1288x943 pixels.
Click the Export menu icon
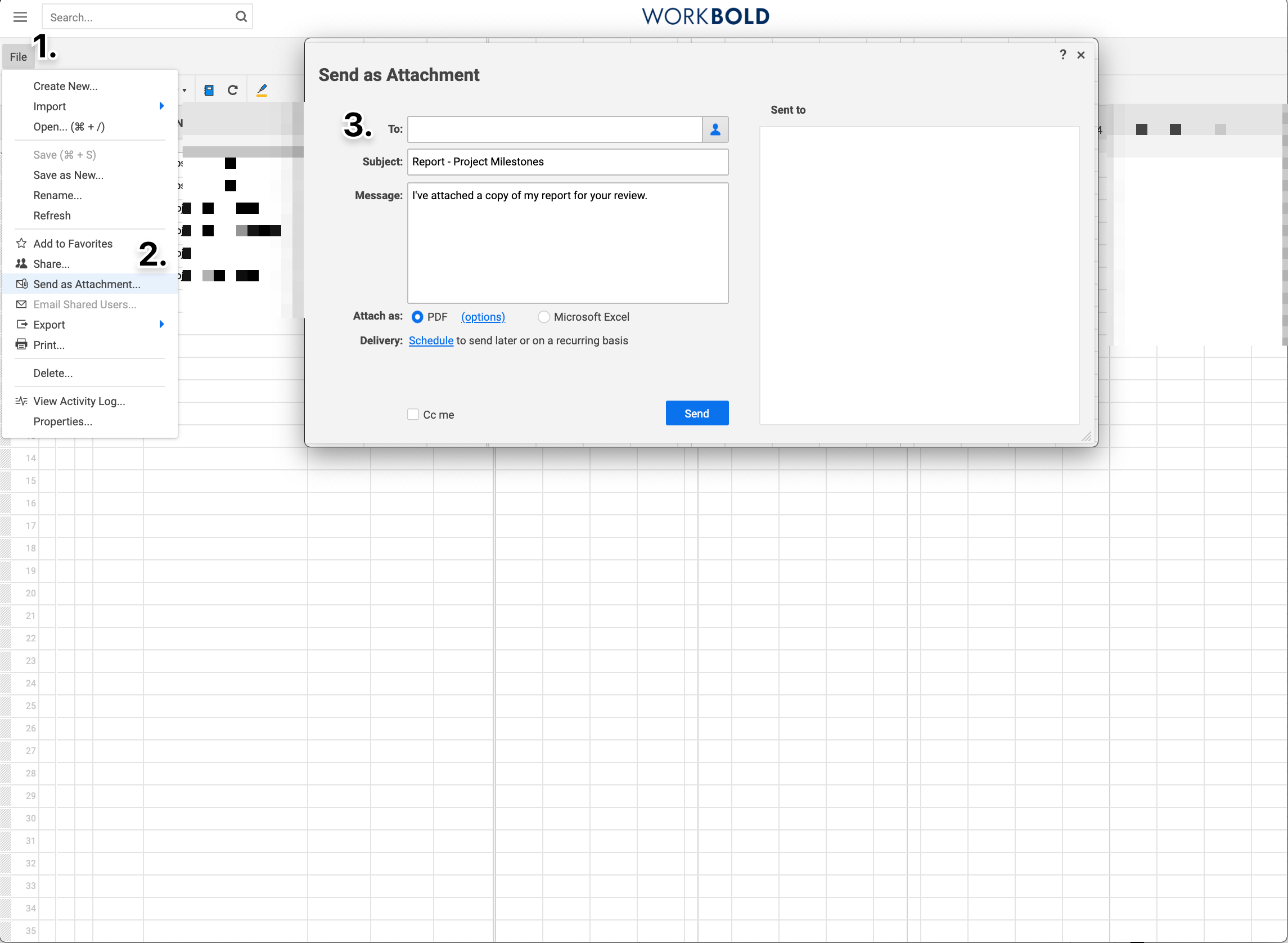coord(21,325)
